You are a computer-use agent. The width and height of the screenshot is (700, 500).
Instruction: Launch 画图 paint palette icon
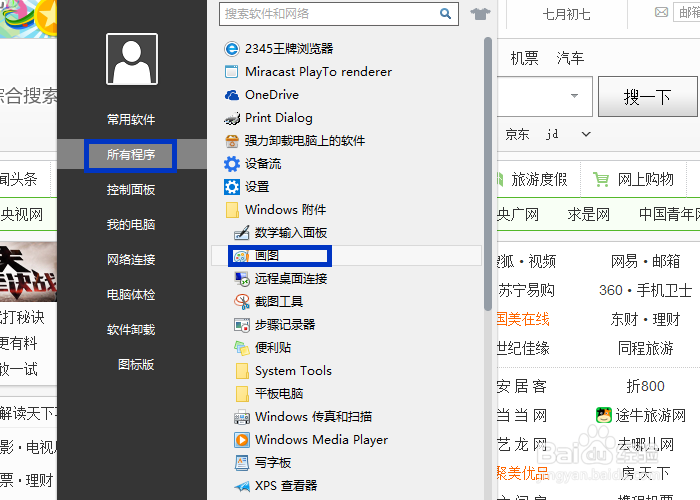point(242,256)
